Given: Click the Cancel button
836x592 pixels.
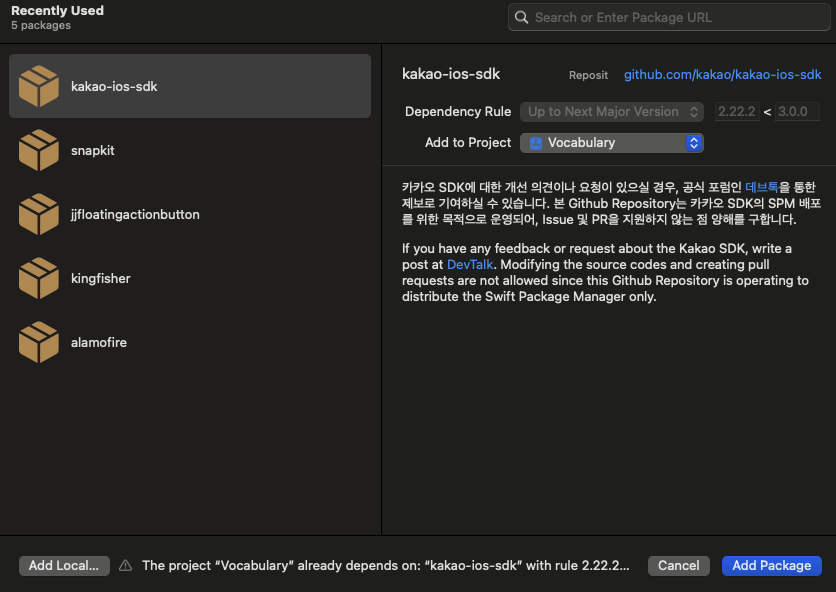Looking at the screenshot, I should tap(678, 565).
